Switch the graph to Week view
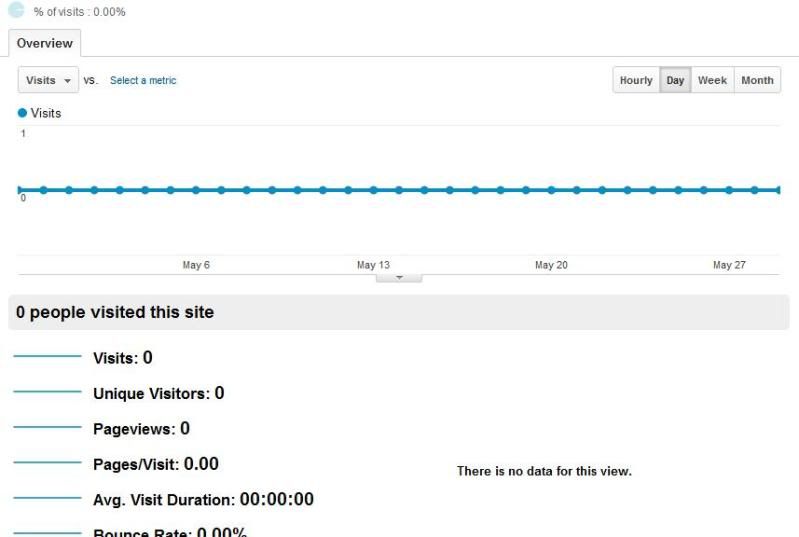 coord(712,80)
